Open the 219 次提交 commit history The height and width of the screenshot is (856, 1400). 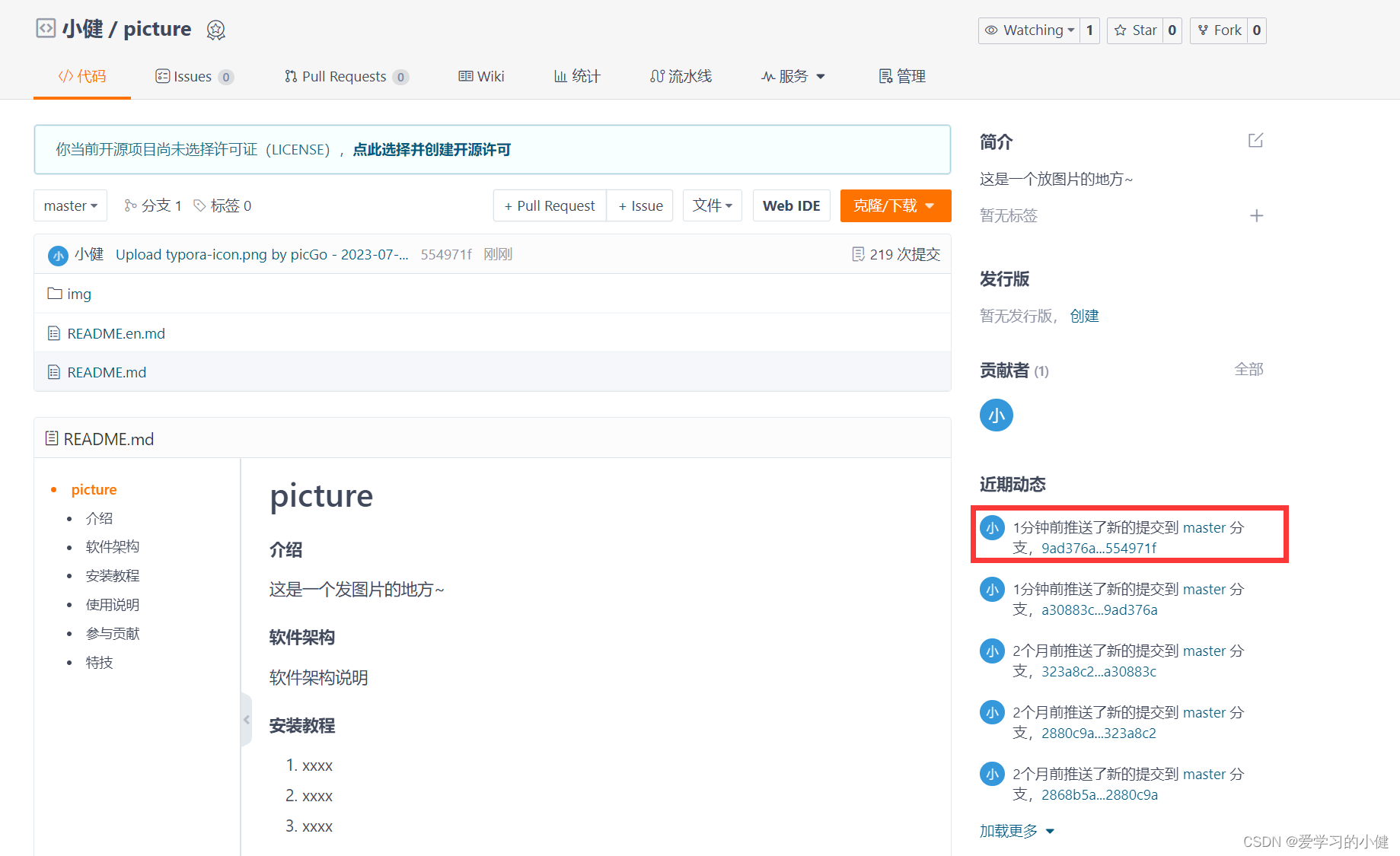[896, 254]
